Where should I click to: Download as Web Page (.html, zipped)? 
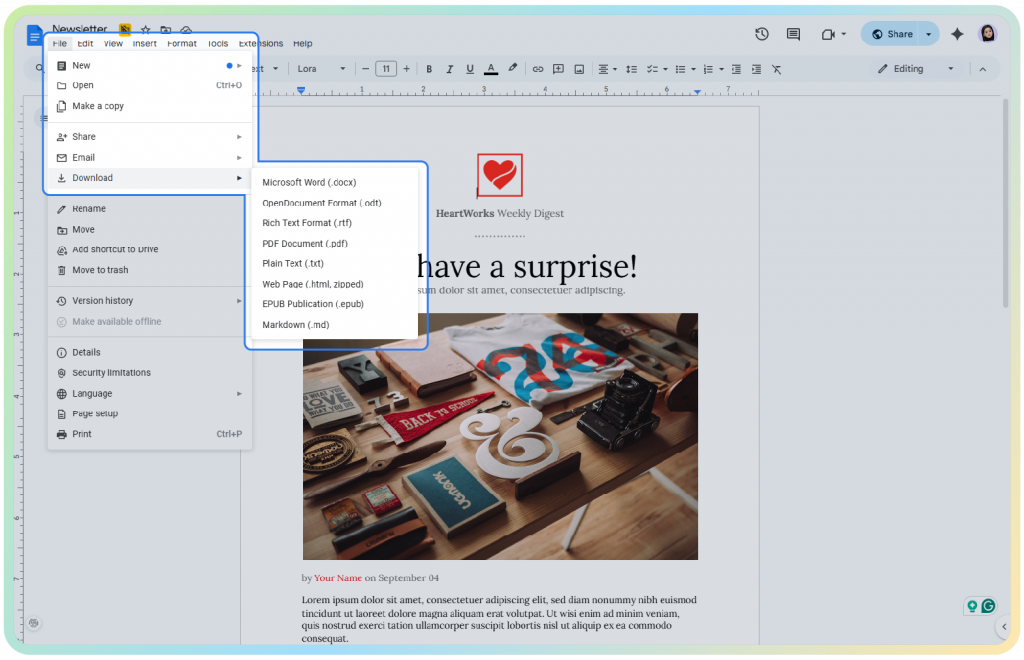(x=334, y=284)
